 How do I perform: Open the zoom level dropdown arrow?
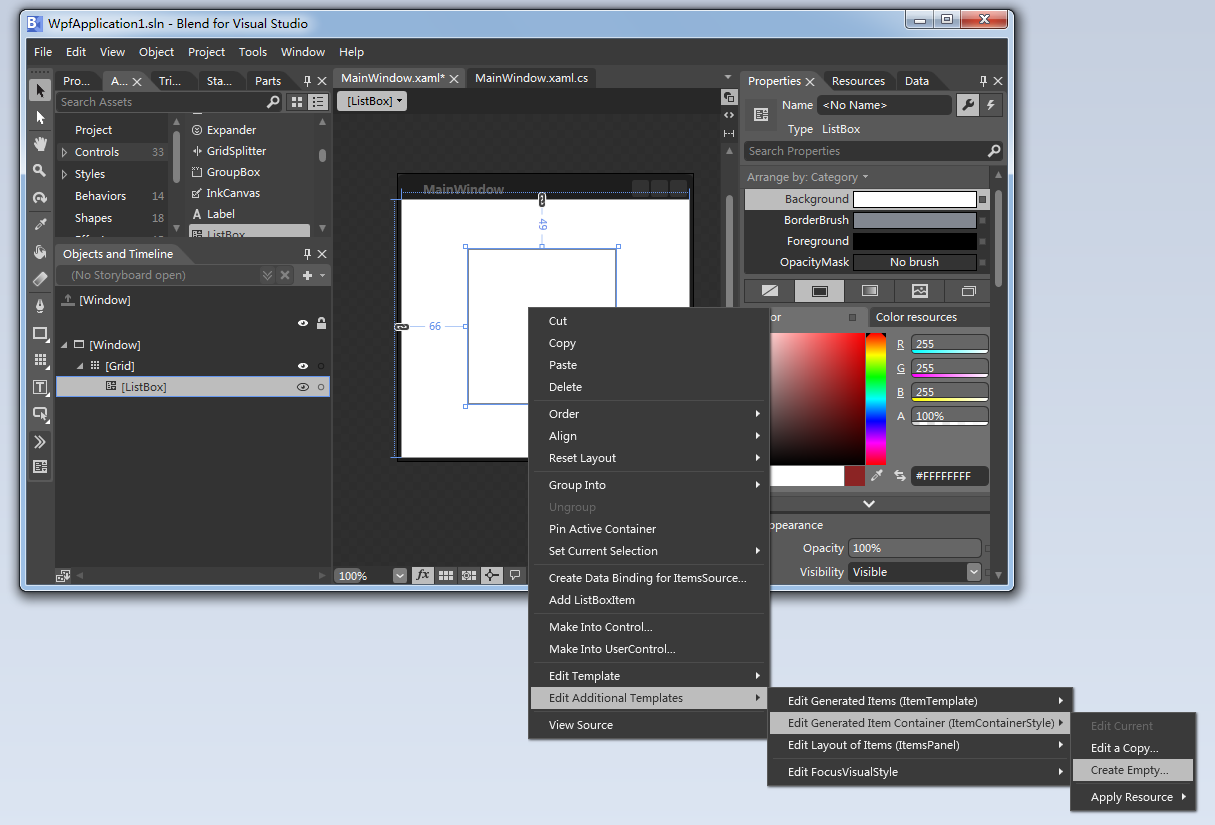click(400, 576)
